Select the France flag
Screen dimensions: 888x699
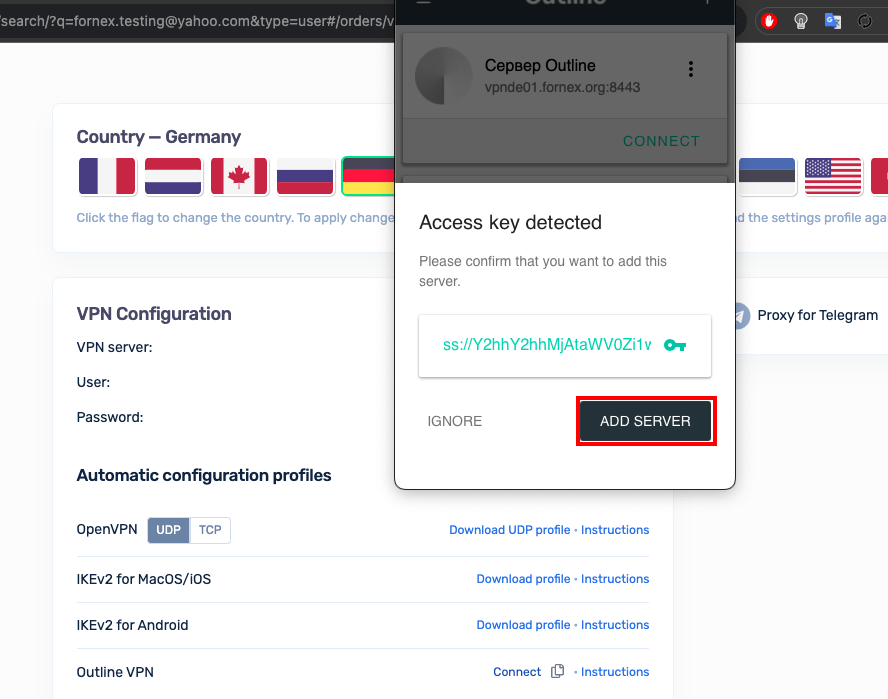click(107, 176)
